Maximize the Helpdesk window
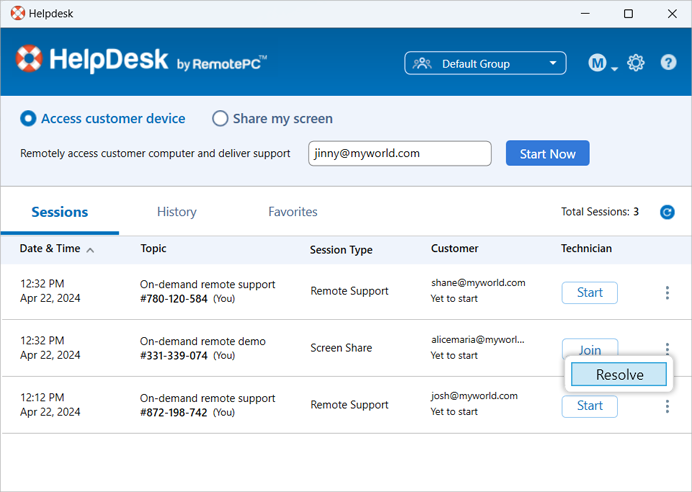The height and width of the screenshot is (492, 692). pos(628,14)
